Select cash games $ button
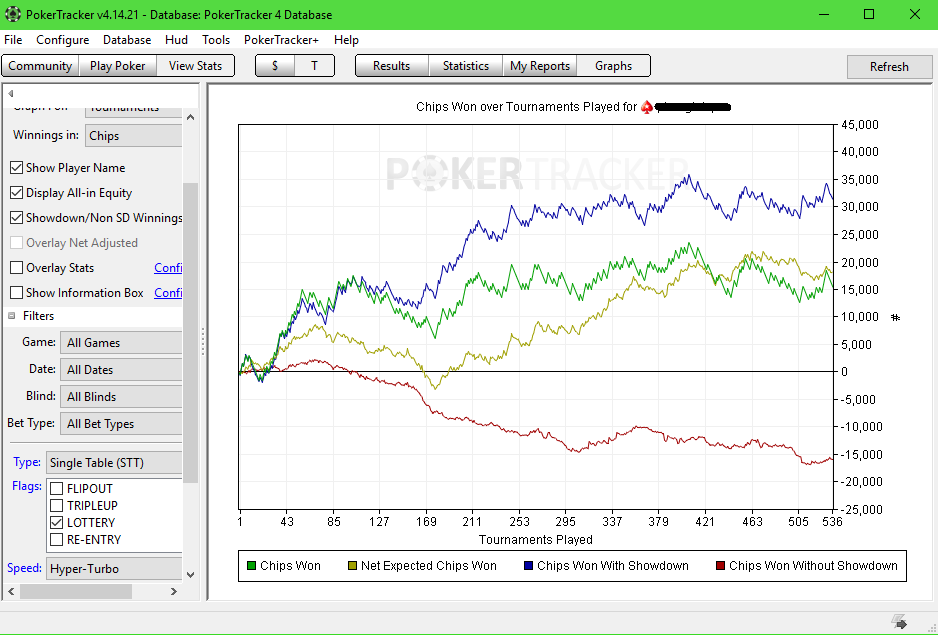Viewport: 938px width, 635px height. [x=275, y=66]
